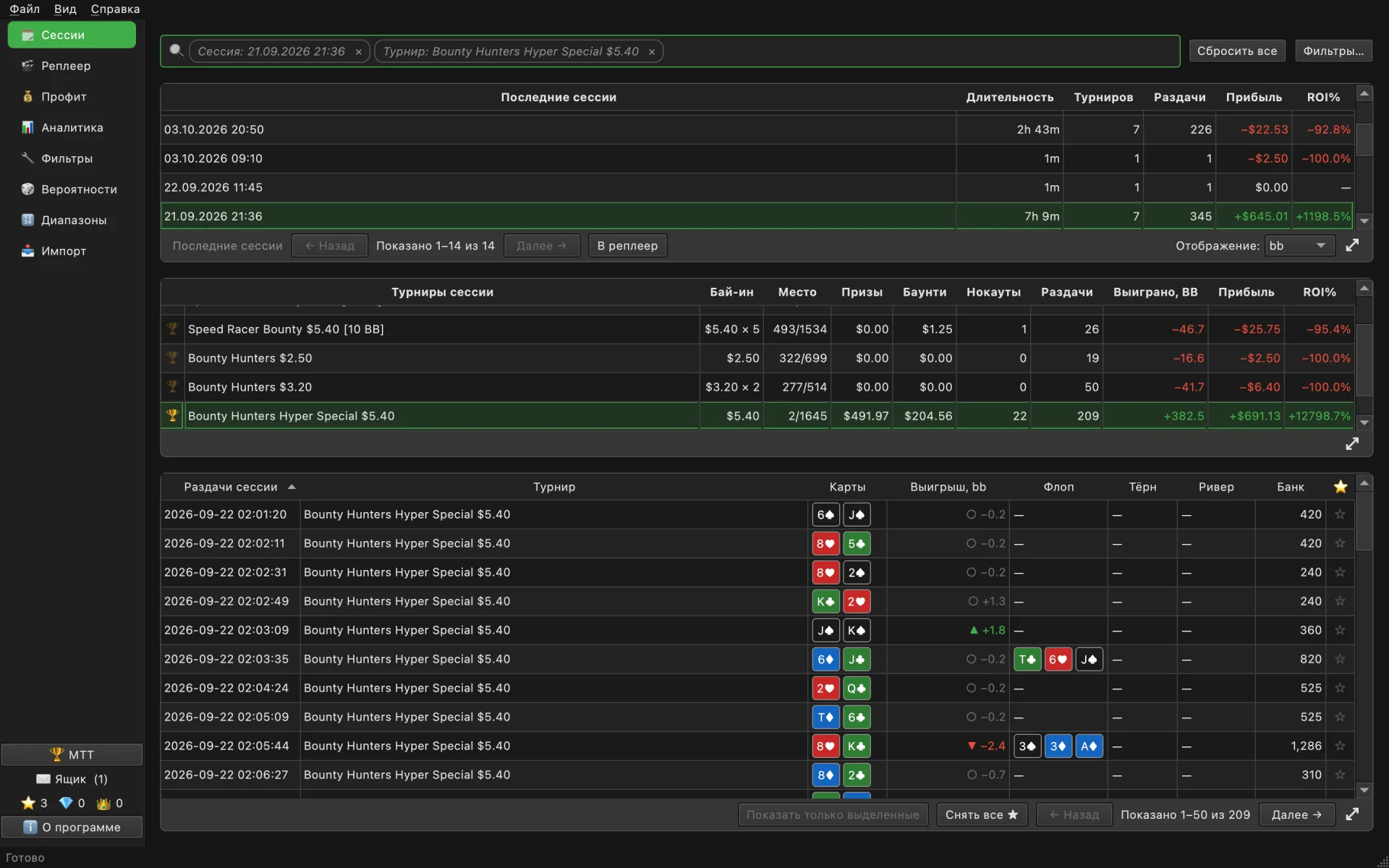
Task: Expand the Последние сессии panel to full size
Action: pyautogui.click(x=1352, y=245)
